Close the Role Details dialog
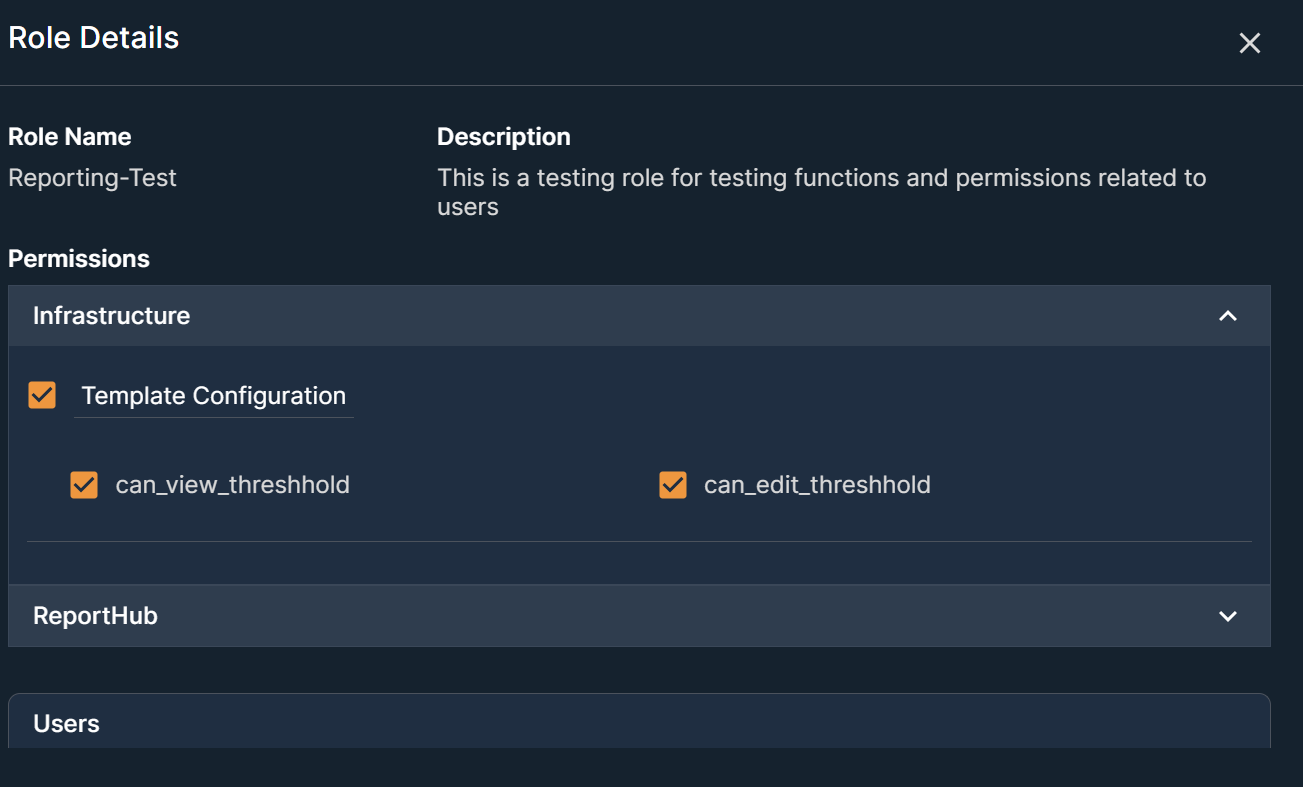 click(1249, 43)
